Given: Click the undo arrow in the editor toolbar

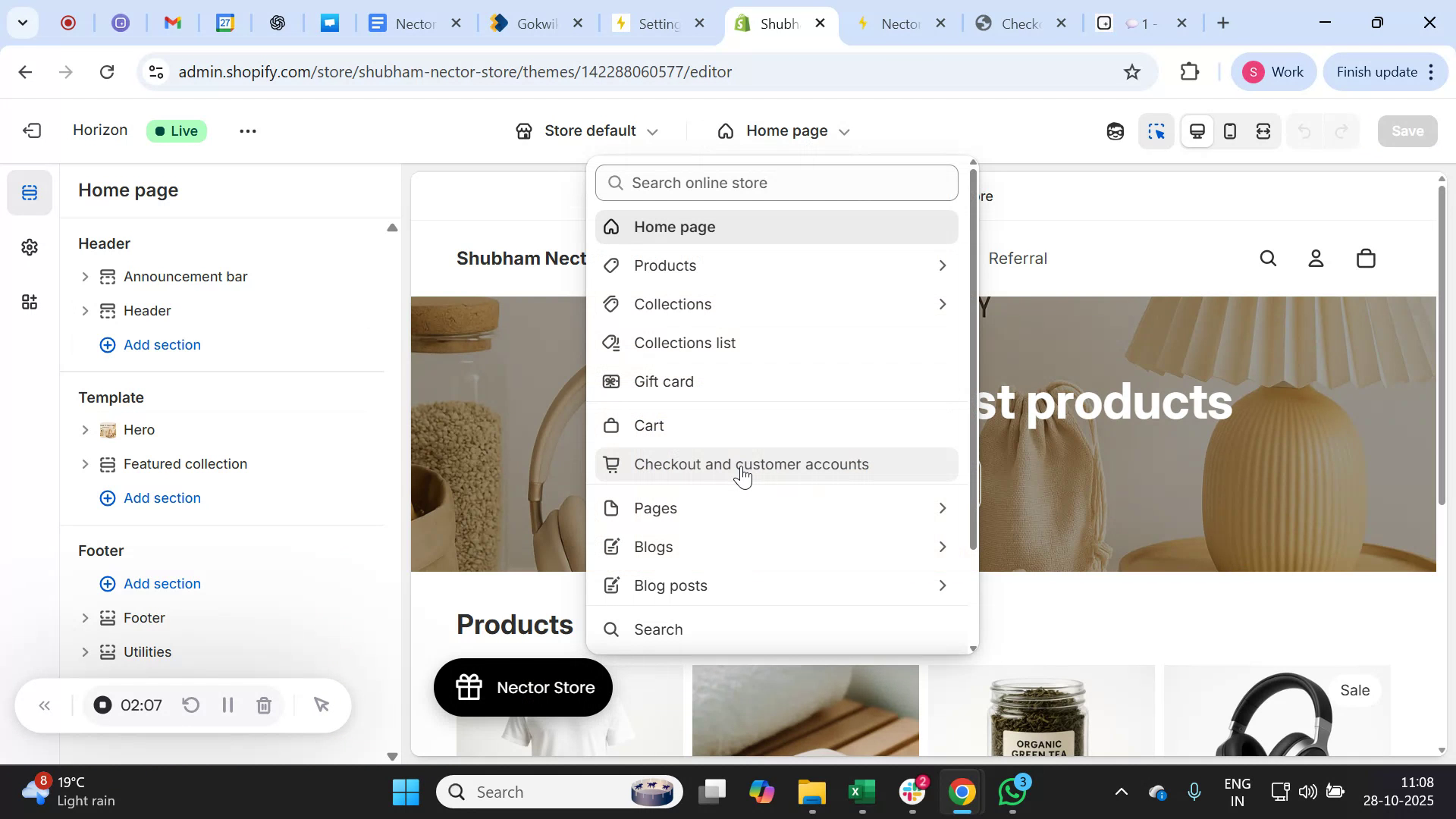Looking at the screenshot, I should point(1305,130).
